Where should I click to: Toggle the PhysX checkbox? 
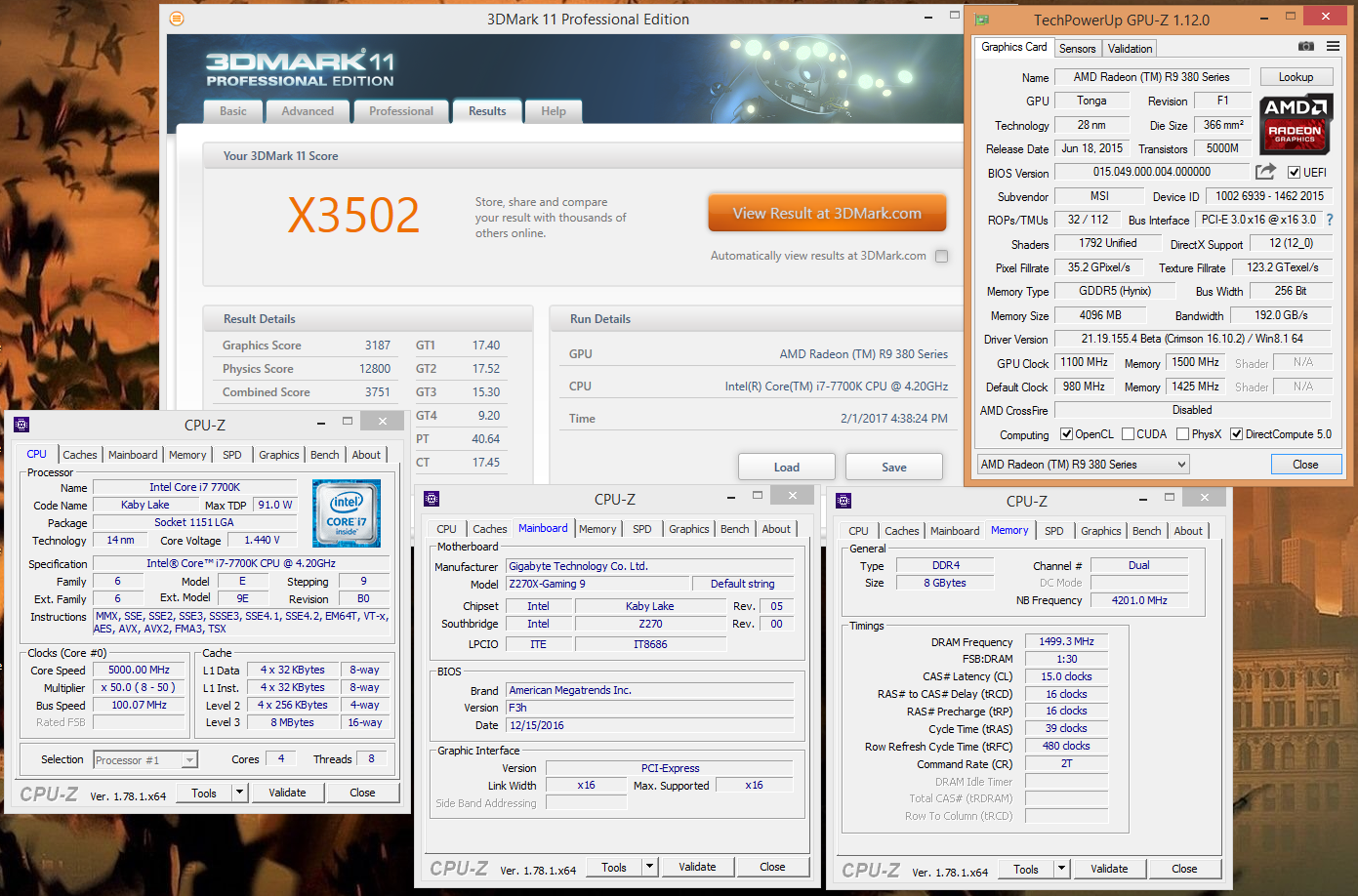point(1182,434)
